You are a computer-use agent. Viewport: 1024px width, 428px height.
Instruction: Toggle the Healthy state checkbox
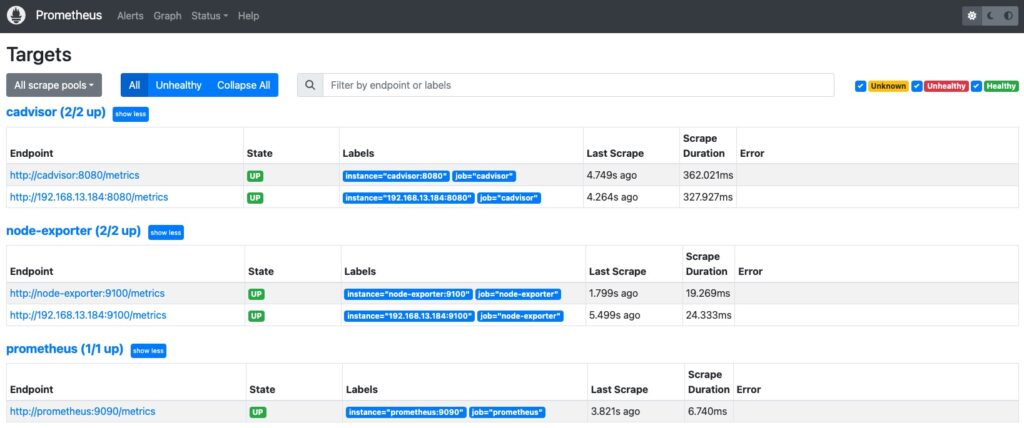pyautogui.click(x=976, y=86)
